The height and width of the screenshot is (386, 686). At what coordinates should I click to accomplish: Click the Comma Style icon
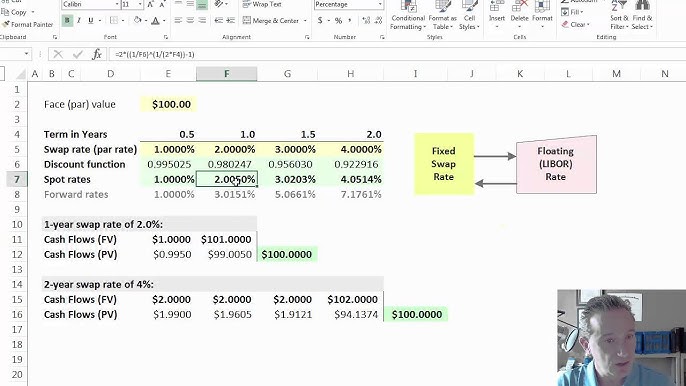click(350, 21)
